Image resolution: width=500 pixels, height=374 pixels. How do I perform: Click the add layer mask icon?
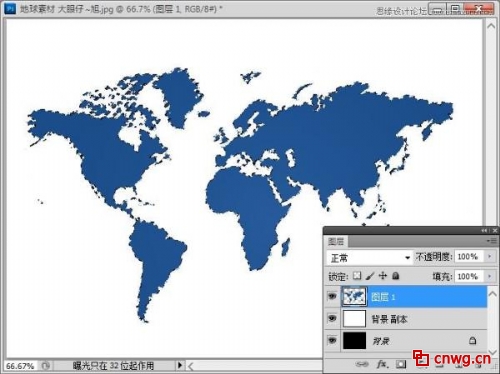(401, 364)
